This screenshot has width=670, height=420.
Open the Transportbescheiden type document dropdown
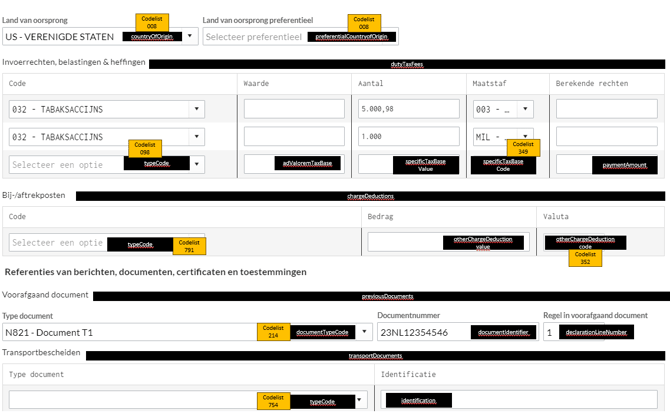(359, 400)
